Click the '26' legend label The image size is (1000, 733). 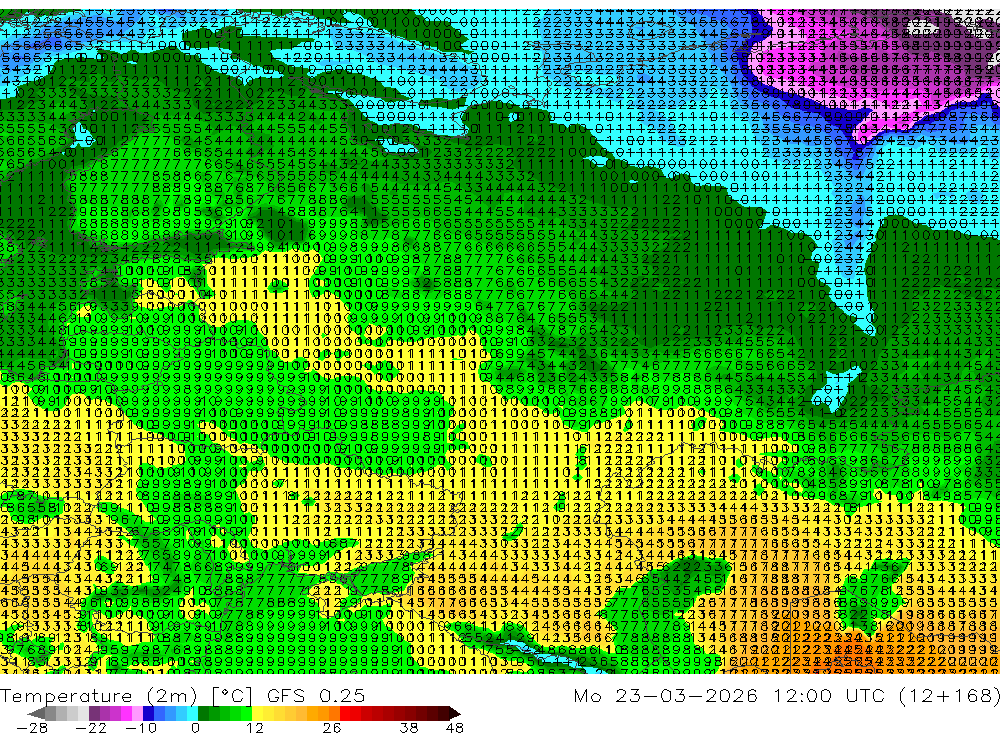tap(332, 727)
